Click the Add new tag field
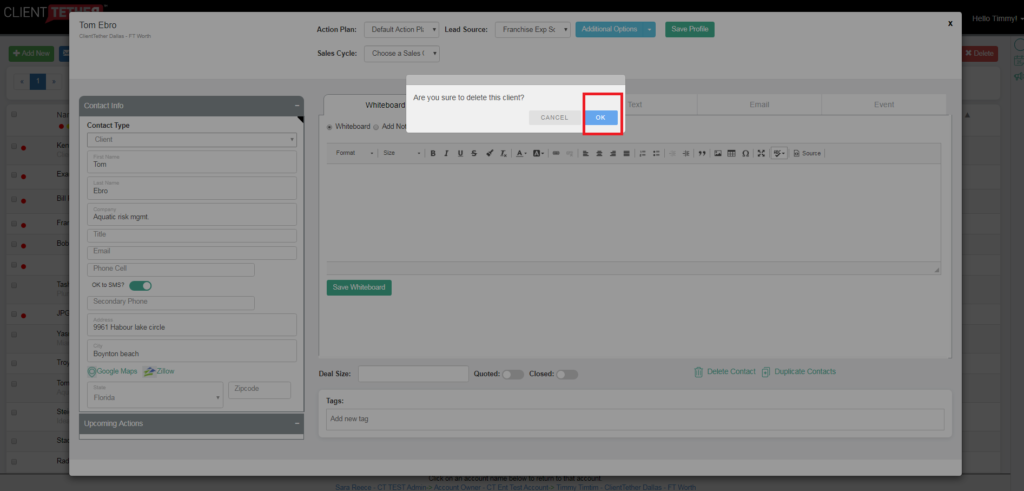 (635, 419)
